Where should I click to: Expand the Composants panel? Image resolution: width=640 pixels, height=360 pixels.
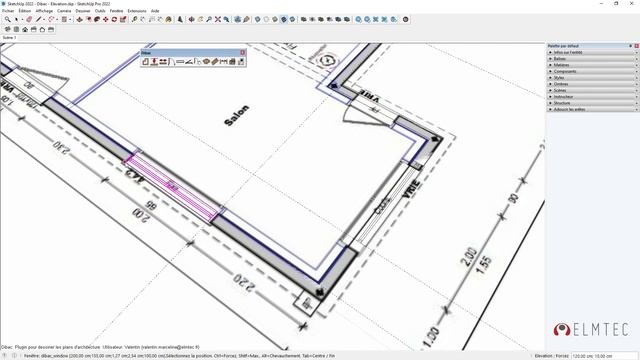(592, 71)
